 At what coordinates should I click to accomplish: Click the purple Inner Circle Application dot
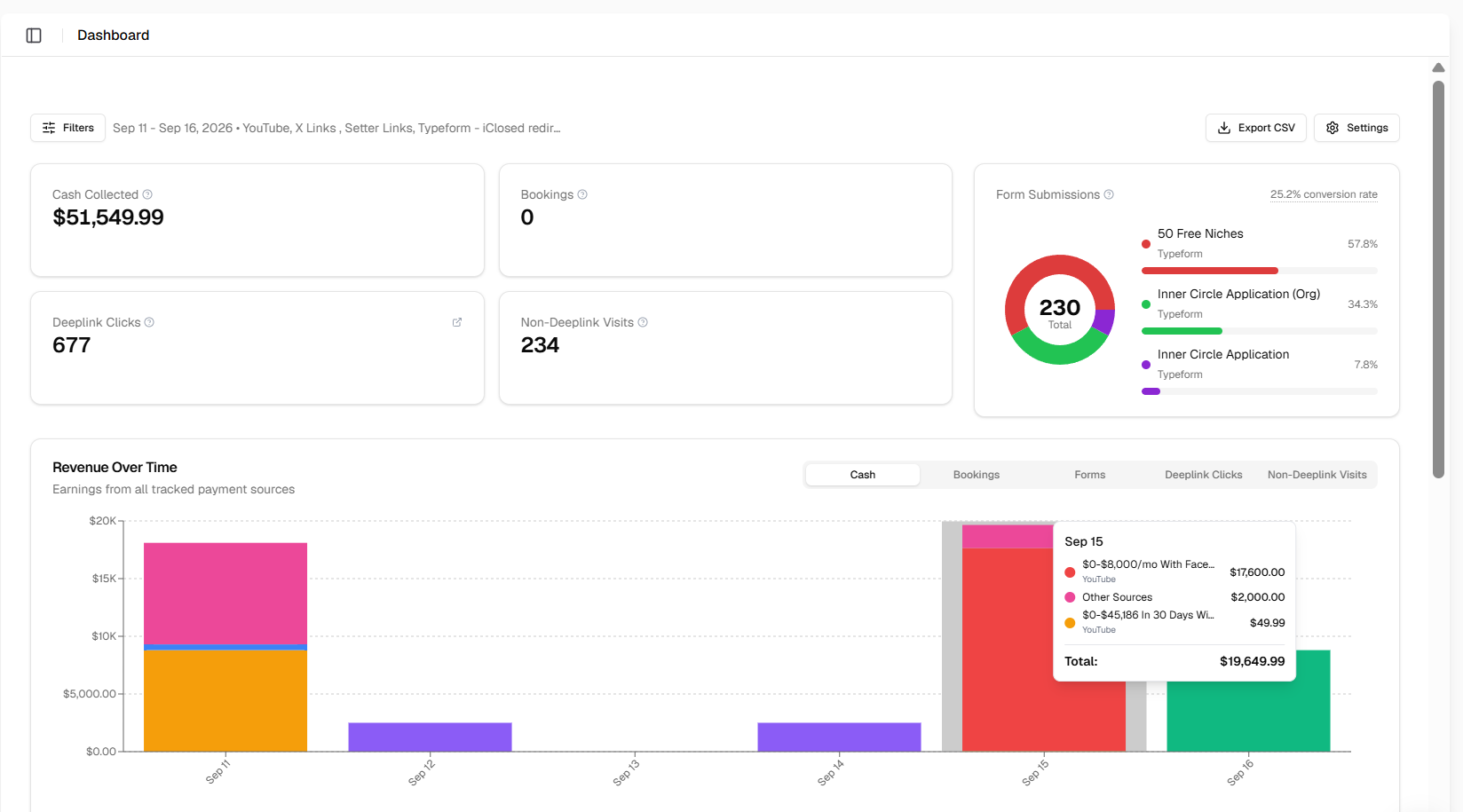(x=1146, y=365)
